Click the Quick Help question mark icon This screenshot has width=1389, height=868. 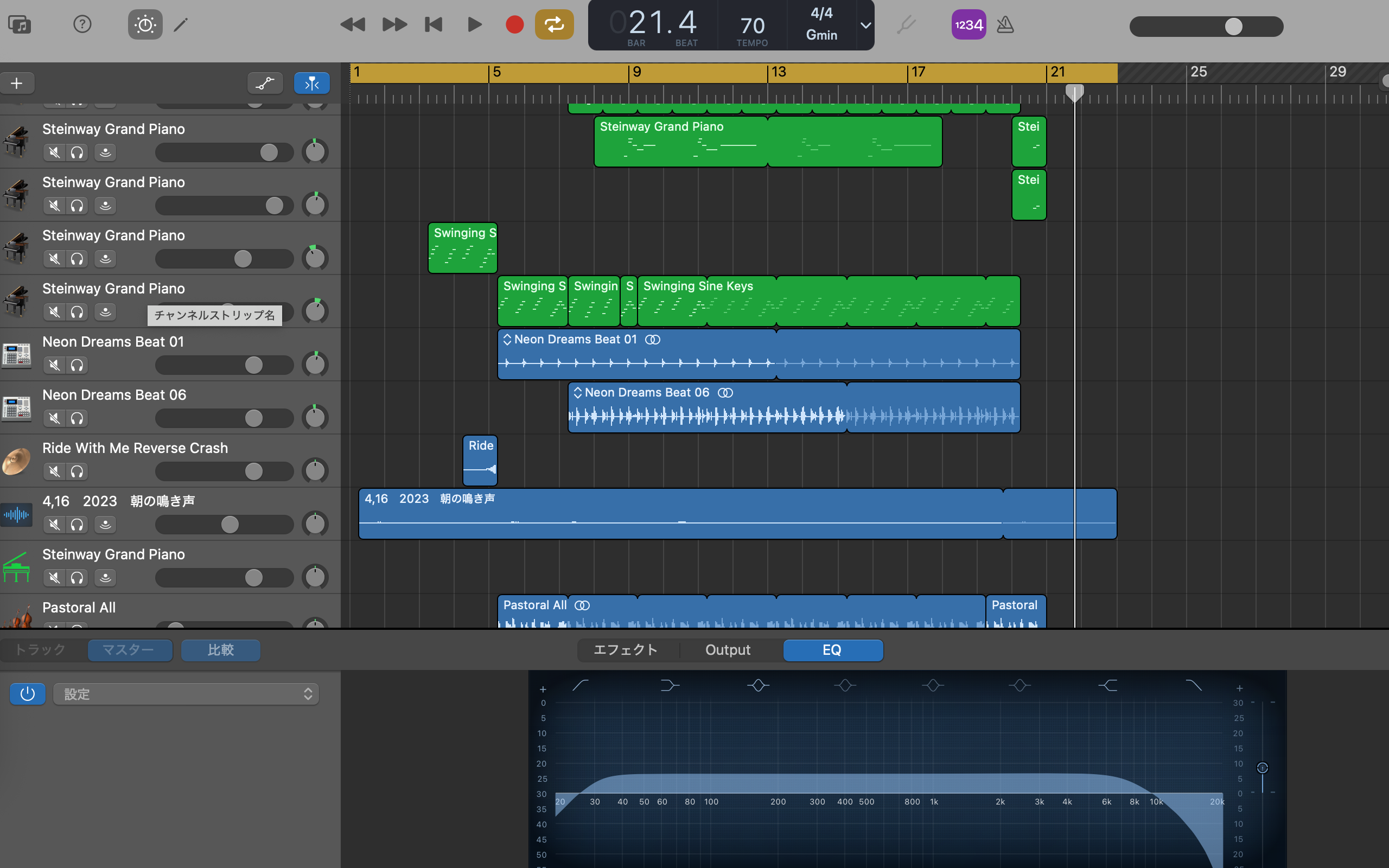82,25
